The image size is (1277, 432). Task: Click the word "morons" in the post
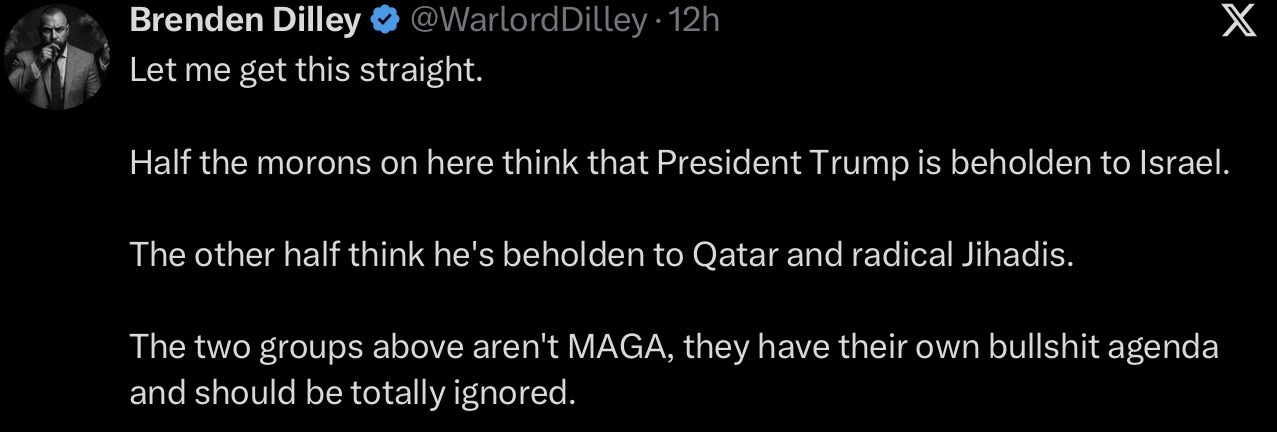pyautogui.click(x=311, y=163)
